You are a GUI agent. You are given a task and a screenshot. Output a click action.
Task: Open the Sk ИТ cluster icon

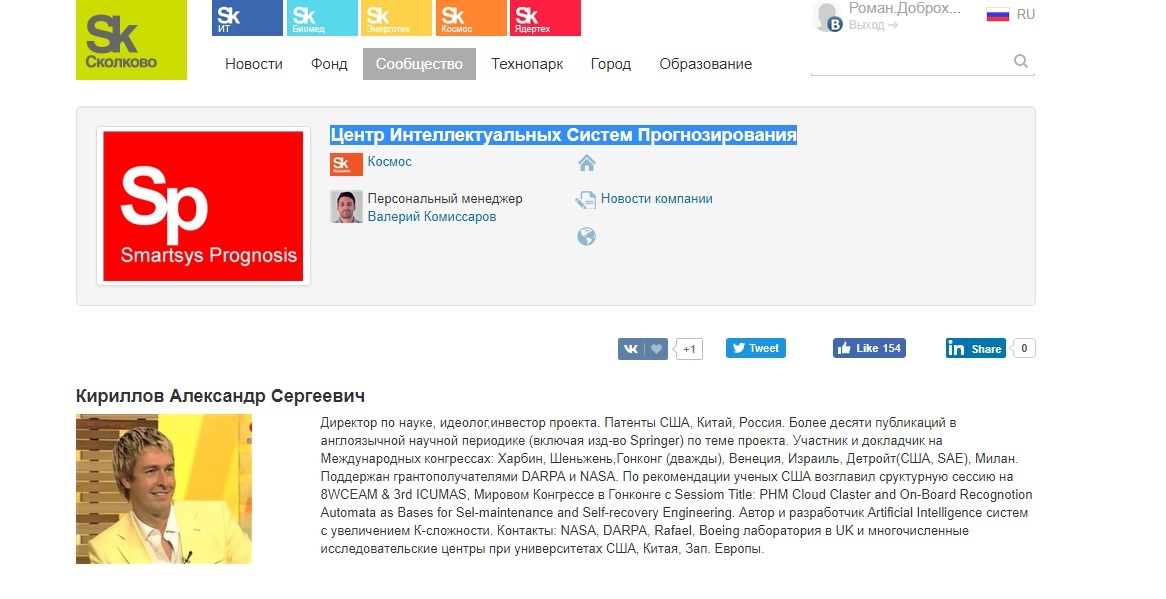[x=246, y=17]
